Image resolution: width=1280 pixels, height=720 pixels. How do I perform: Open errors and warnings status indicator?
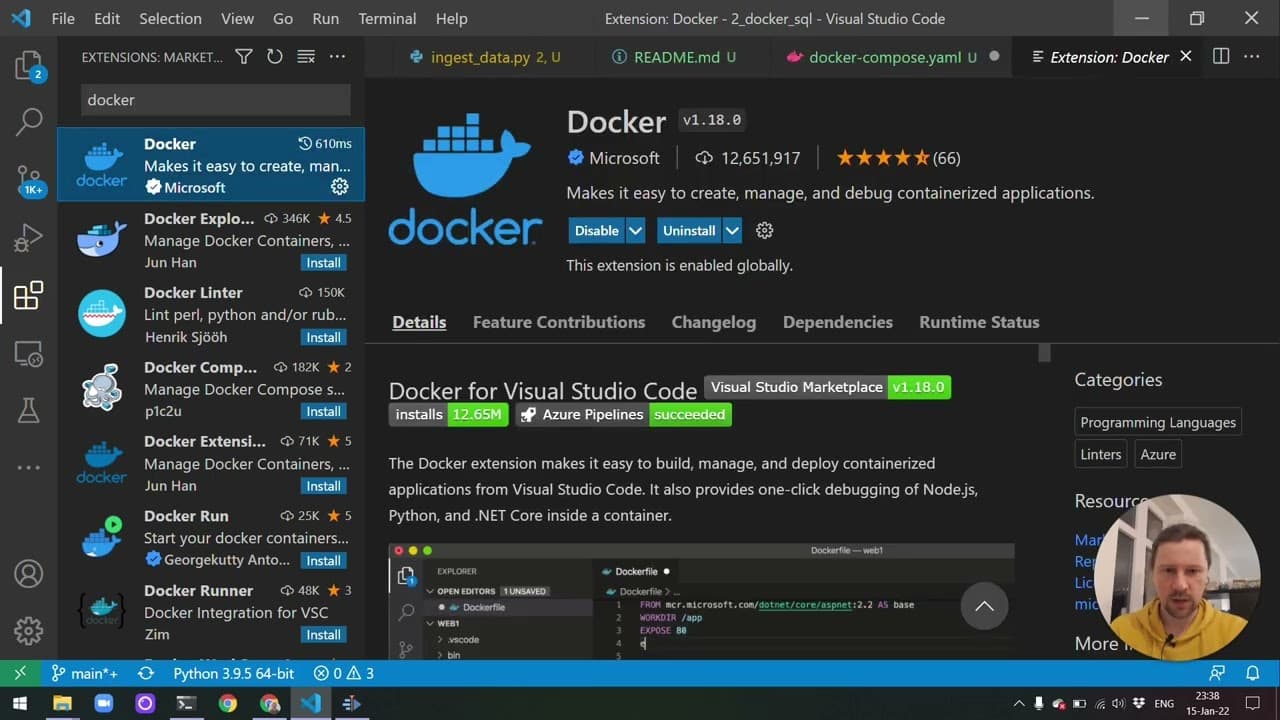pyautogui.click(x=344, y=673)
